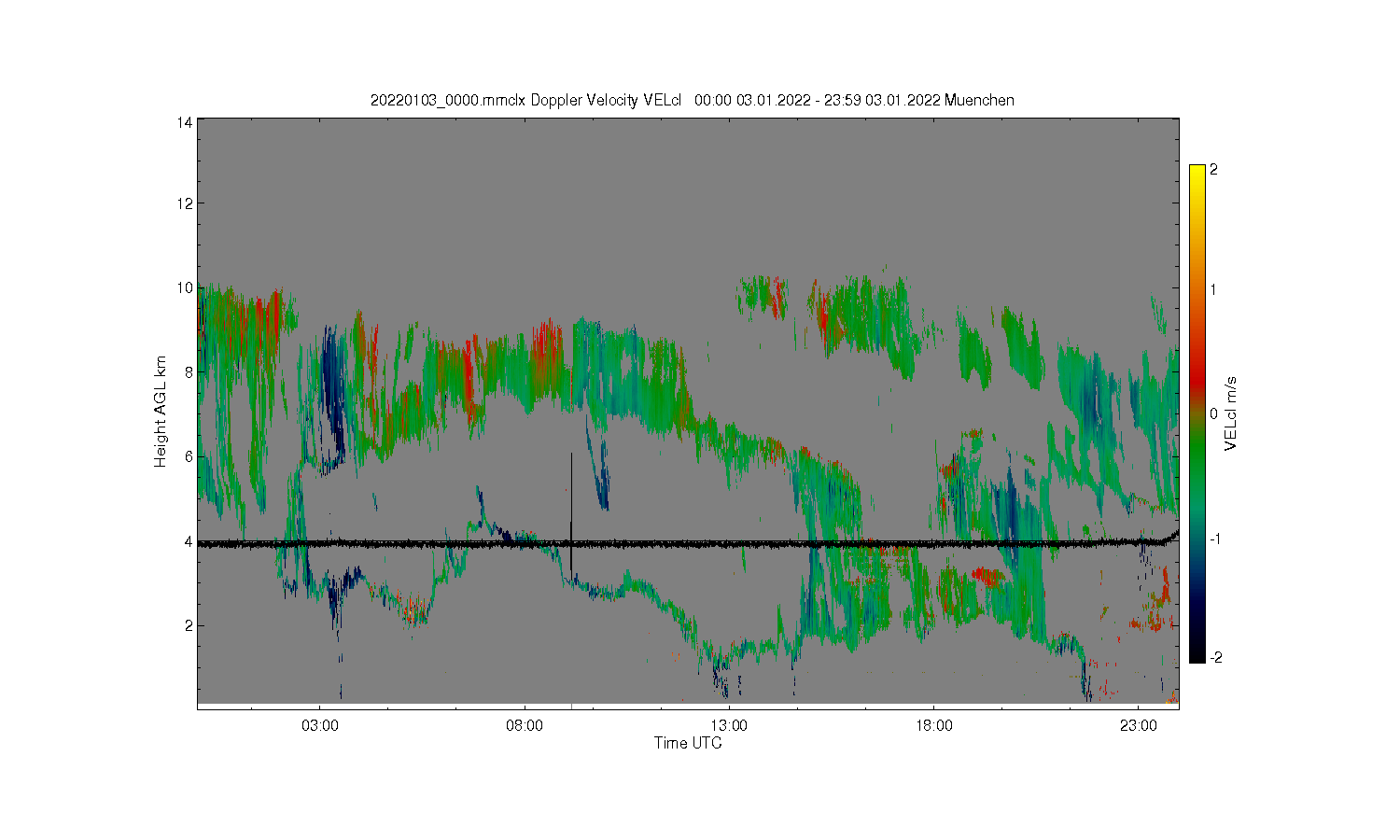Click the 08:00 time tick label
The image size is (1400, 840).
525,725
